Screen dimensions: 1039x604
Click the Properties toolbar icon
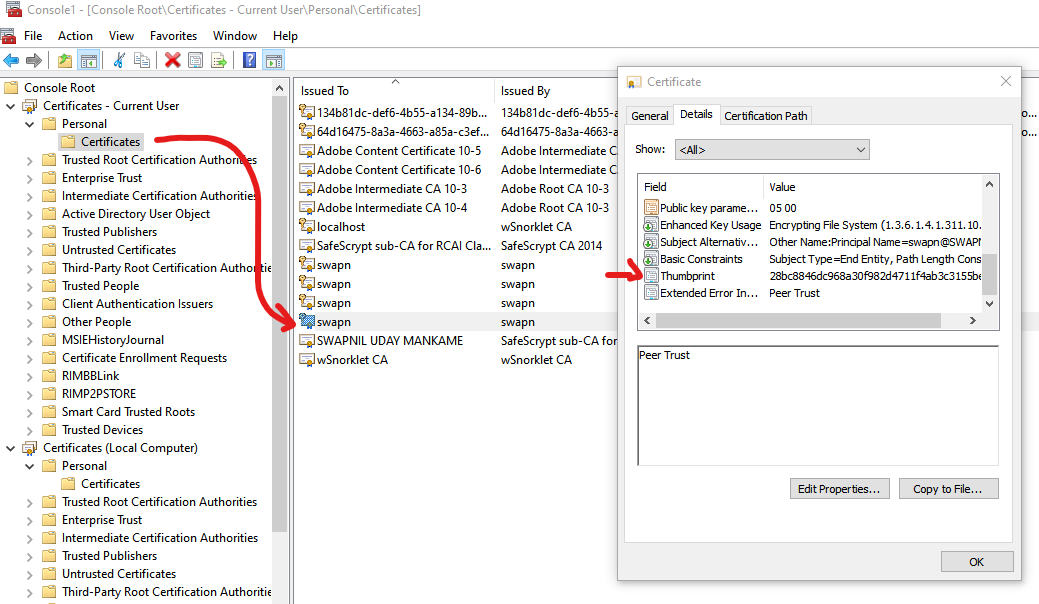[196, 60]
